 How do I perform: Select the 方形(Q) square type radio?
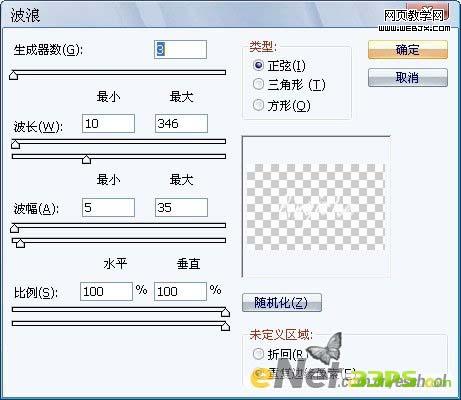(x=258, y=105)
